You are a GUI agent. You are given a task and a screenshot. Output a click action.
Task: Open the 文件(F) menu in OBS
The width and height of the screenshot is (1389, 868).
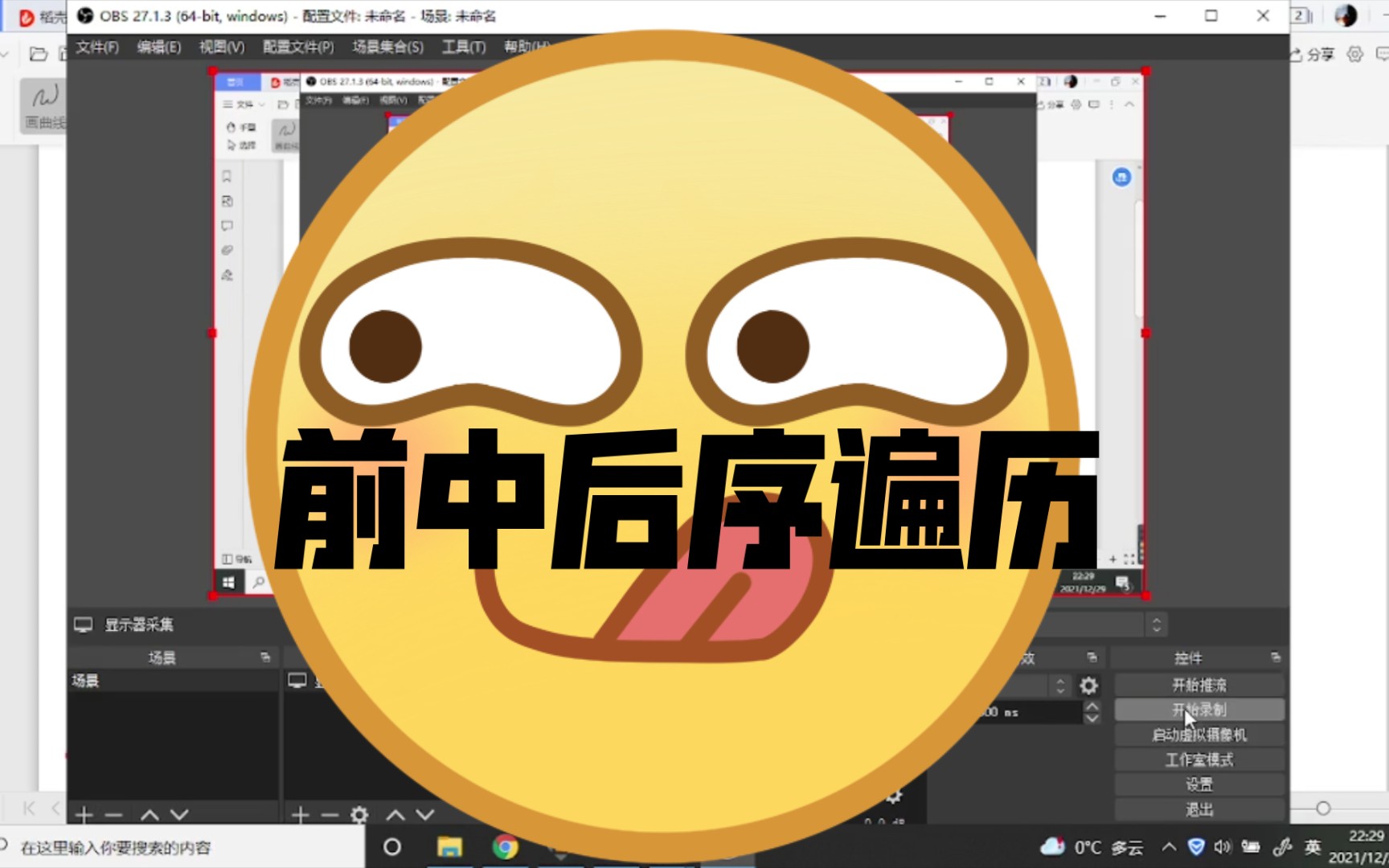point(97,47)
